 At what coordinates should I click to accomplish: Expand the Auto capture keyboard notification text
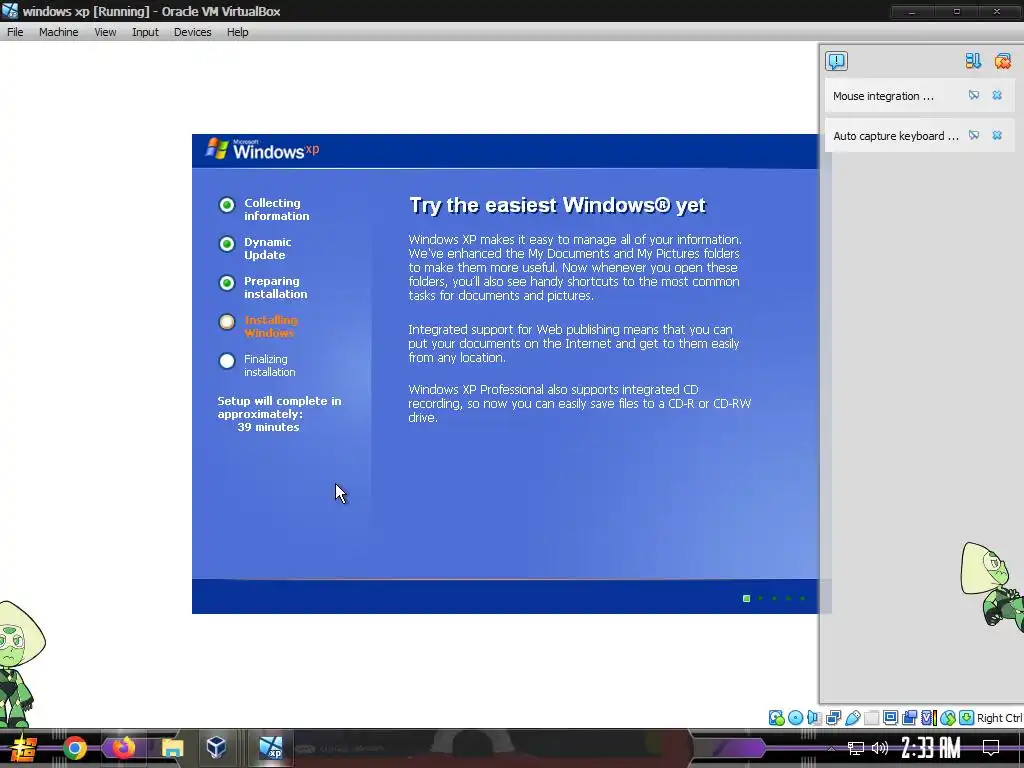[895, 136]
